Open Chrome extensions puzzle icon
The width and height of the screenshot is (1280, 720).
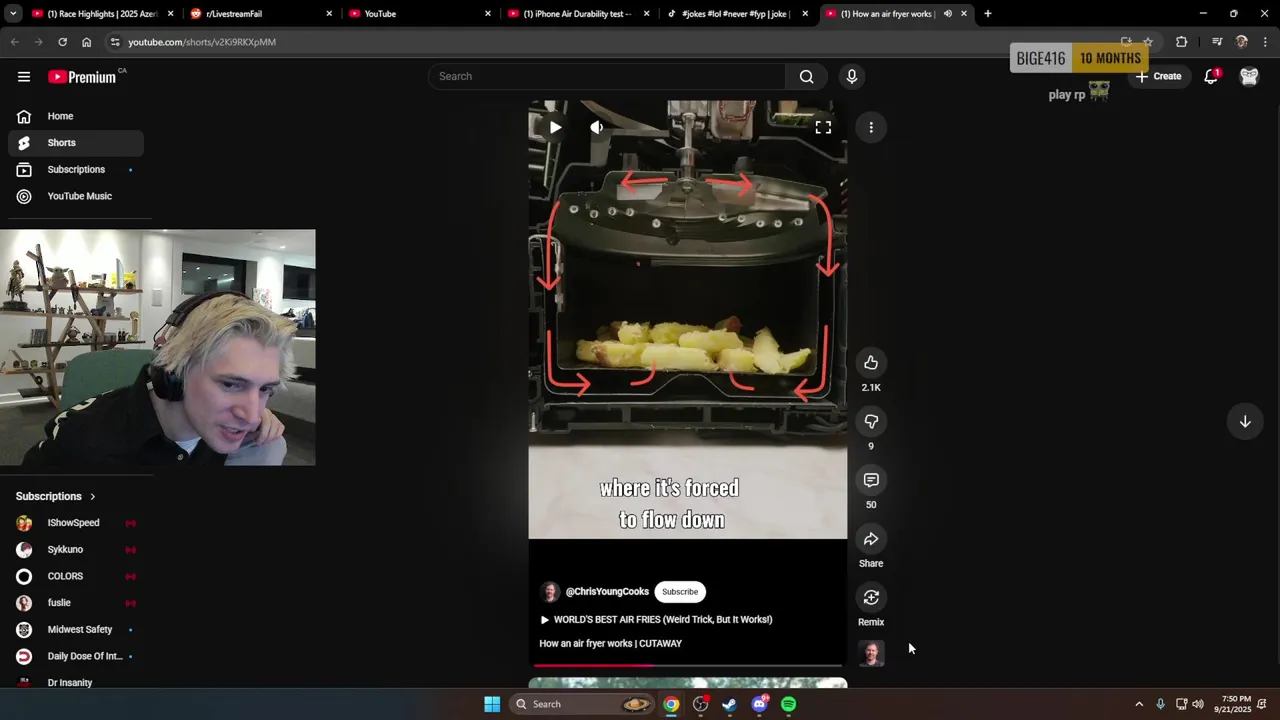coord(1182,42)
